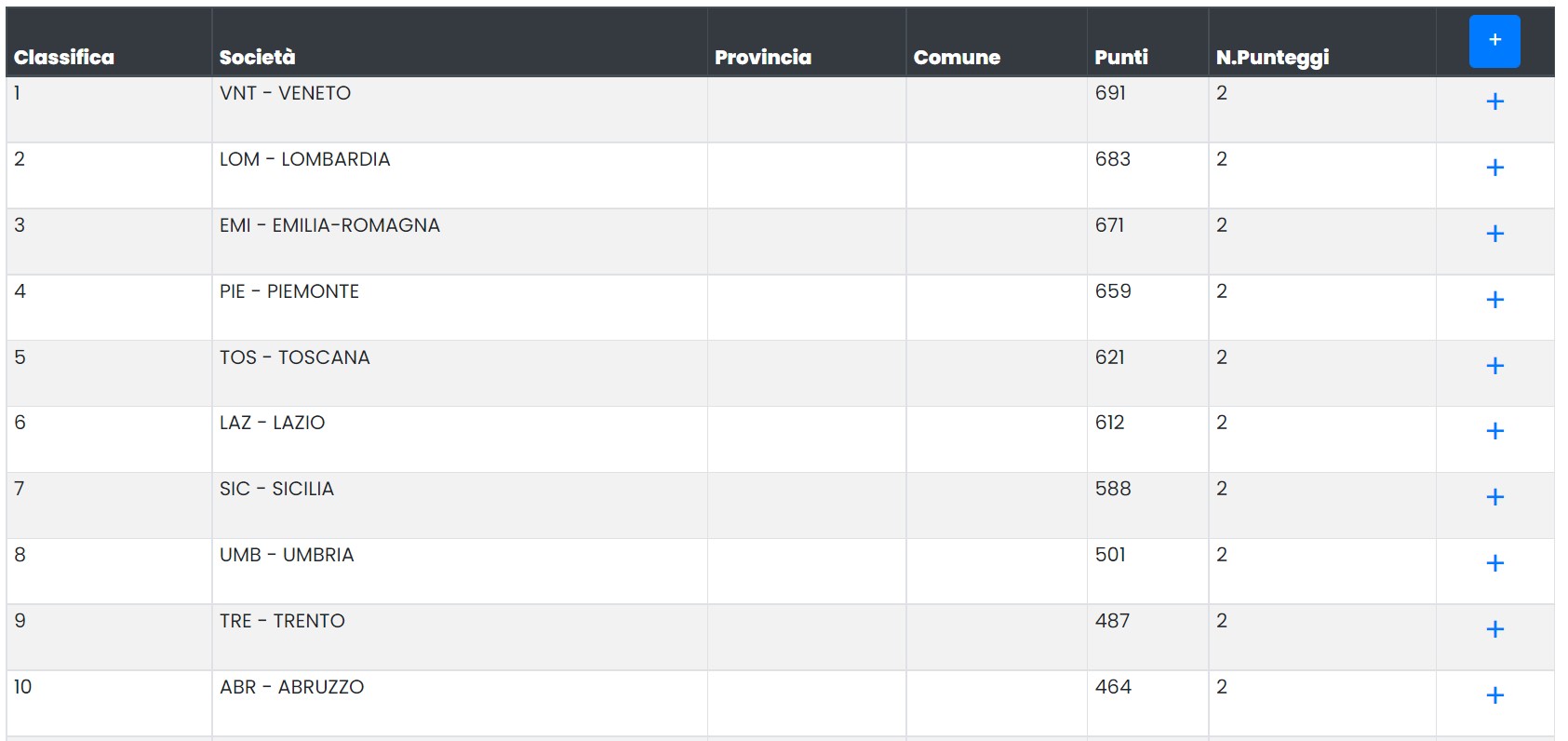Click the plus icon for UMB - UMBRIA
Screen dimensions: 1568x741
click(1494, 563)
